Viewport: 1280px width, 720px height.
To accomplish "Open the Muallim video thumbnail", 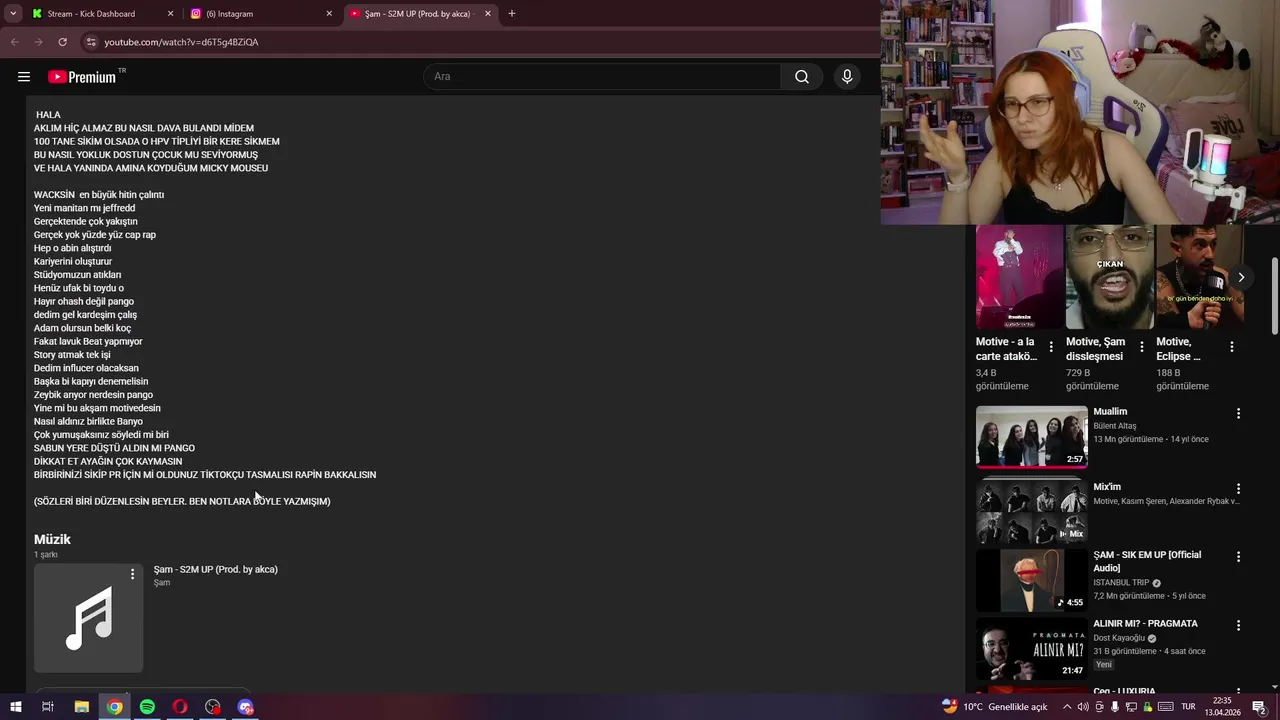I will tap(1032, 437).
